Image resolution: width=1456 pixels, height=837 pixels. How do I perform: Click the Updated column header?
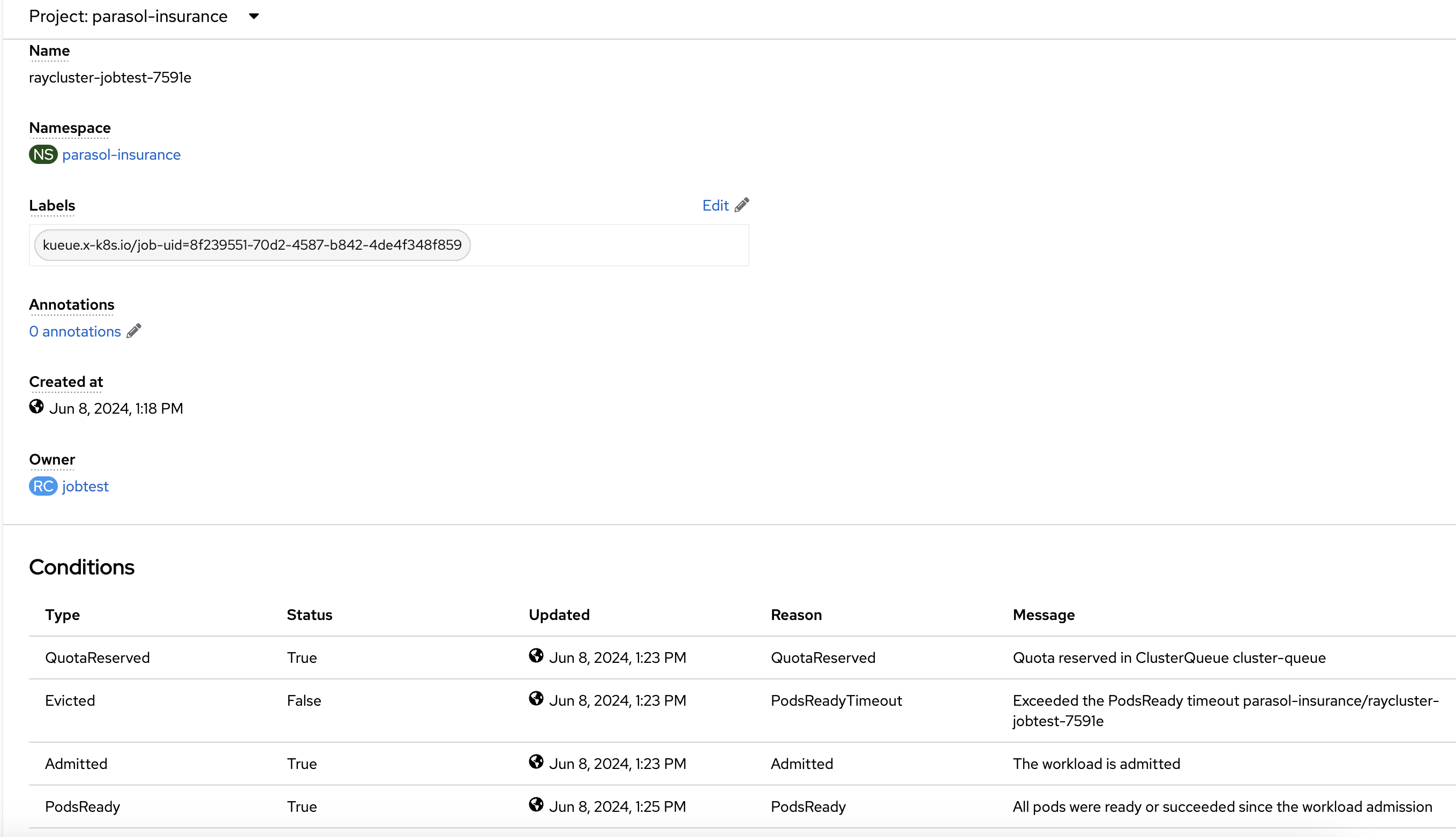click(559, 615)
